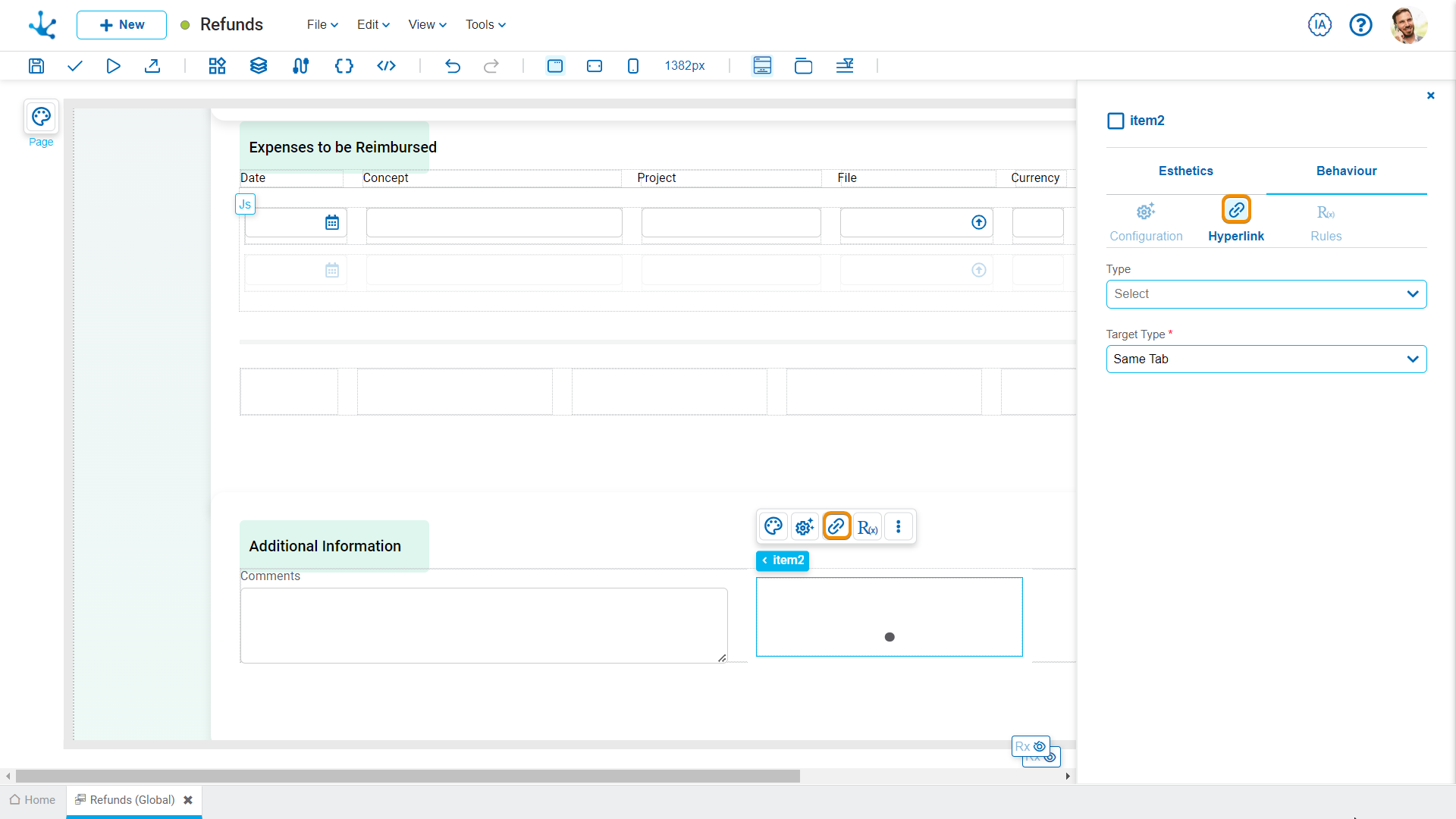
Task: Expand the Type Select dropdown
Action: pyautogui.click(x=1266, y=294)
